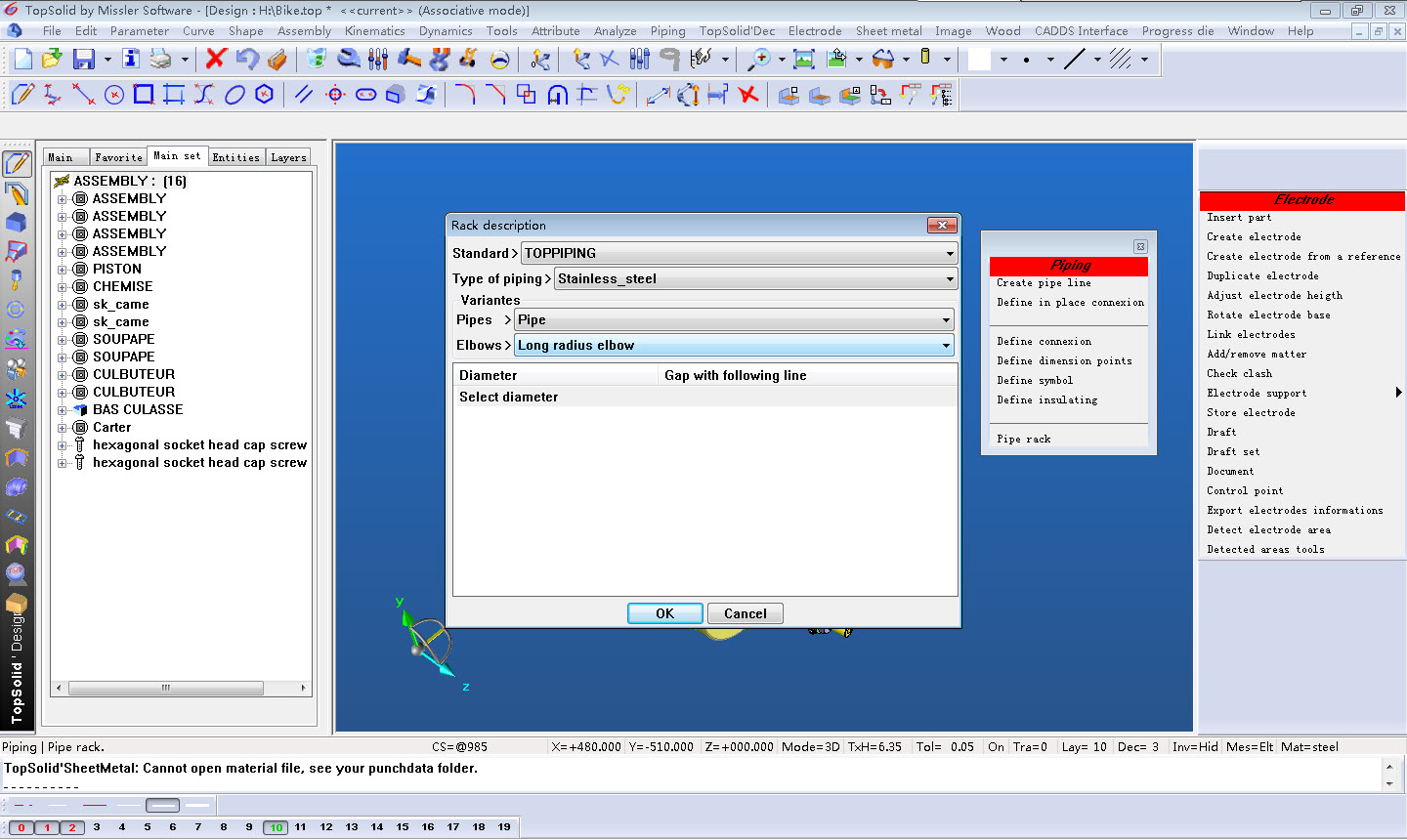Confirm Rack description with OK

pyautogui.click(x=664, y=613)
